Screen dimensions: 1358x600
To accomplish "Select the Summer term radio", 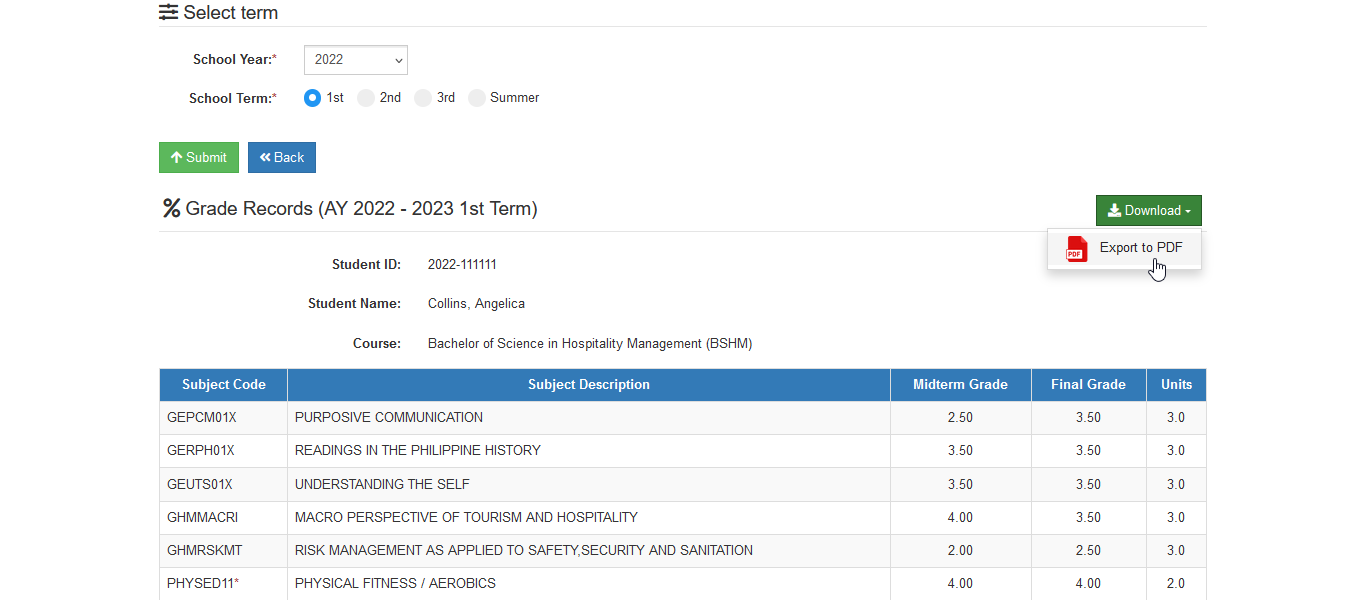I will click(x=477, y=98).
